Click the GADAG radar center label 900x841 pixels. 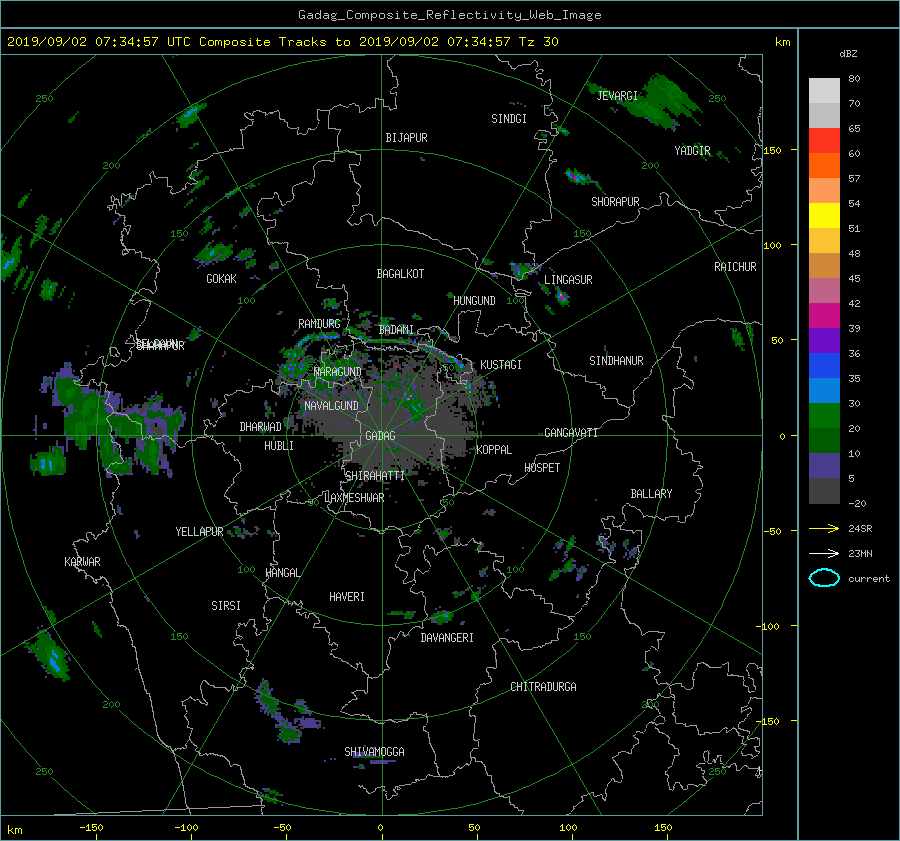(380, 436)
